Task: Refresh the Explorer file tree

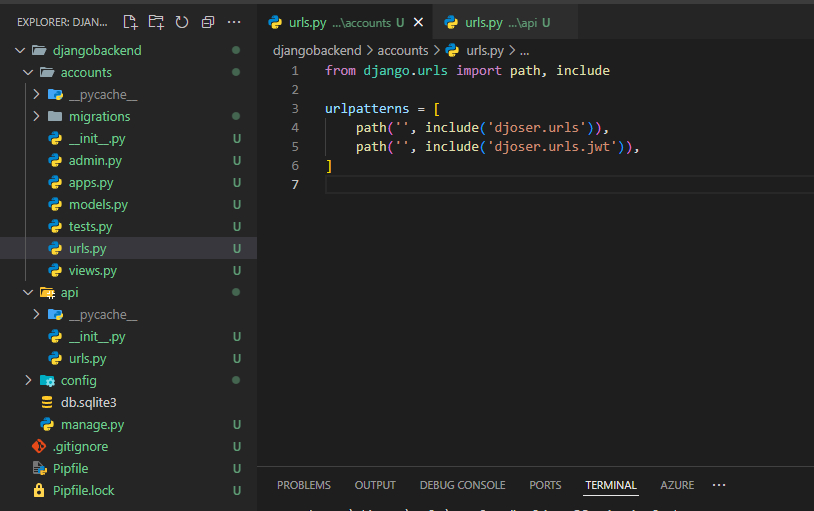Action: 182,21
